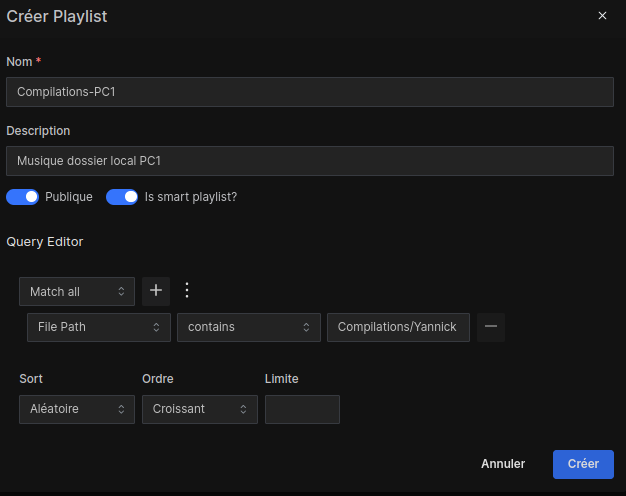Image resolution: width=626 pixels, height=496 pixels.
Task: Click the Publique label text
Action: pos(69,197)
